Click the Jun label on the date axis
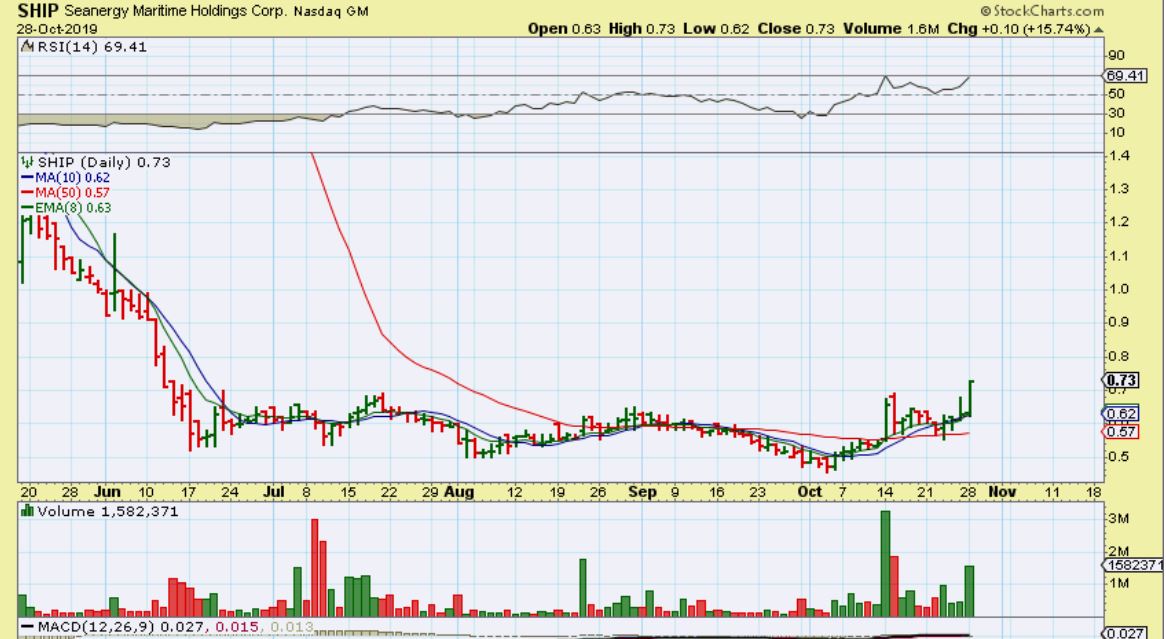Image resolution: width=1166 pixels, height=639 pixels. point(108,492)
